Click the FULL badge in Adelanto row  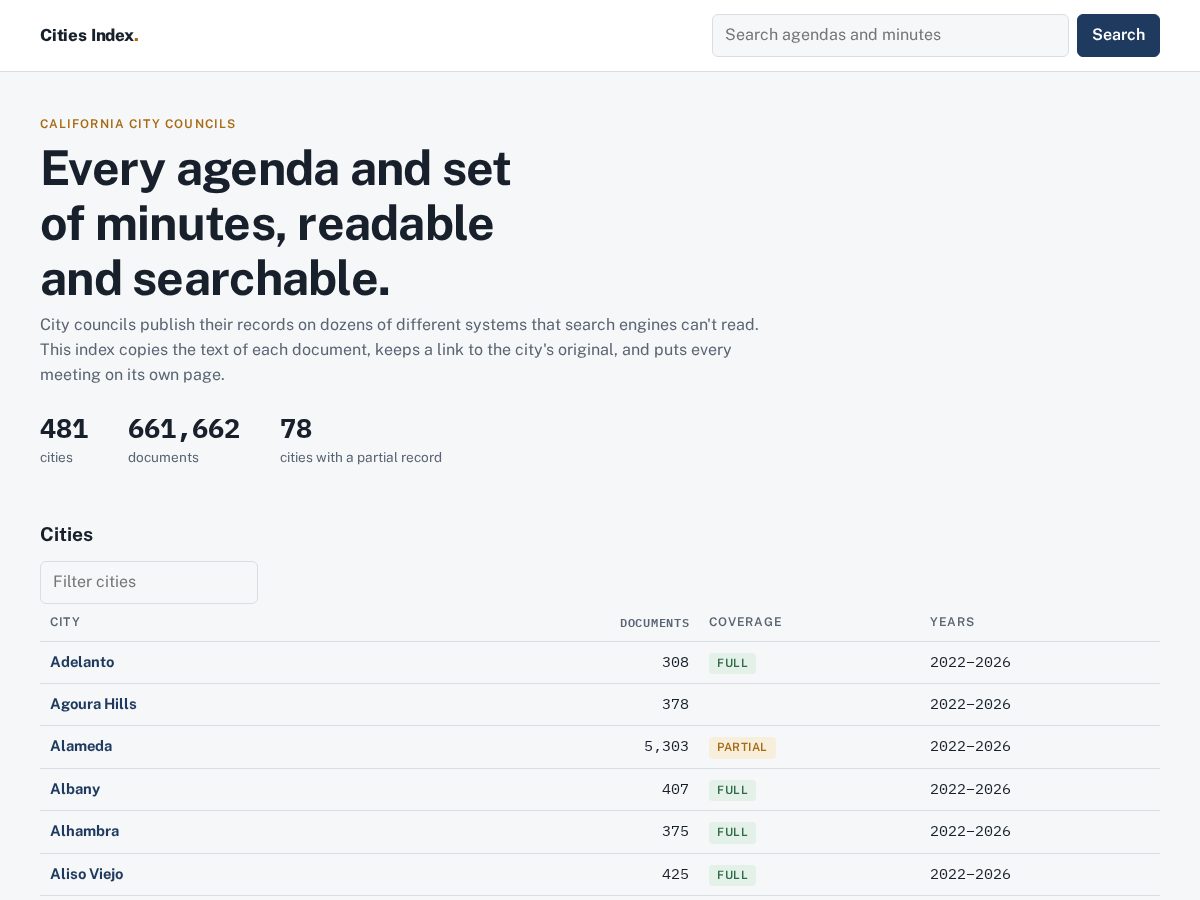(x=732, y=663)
